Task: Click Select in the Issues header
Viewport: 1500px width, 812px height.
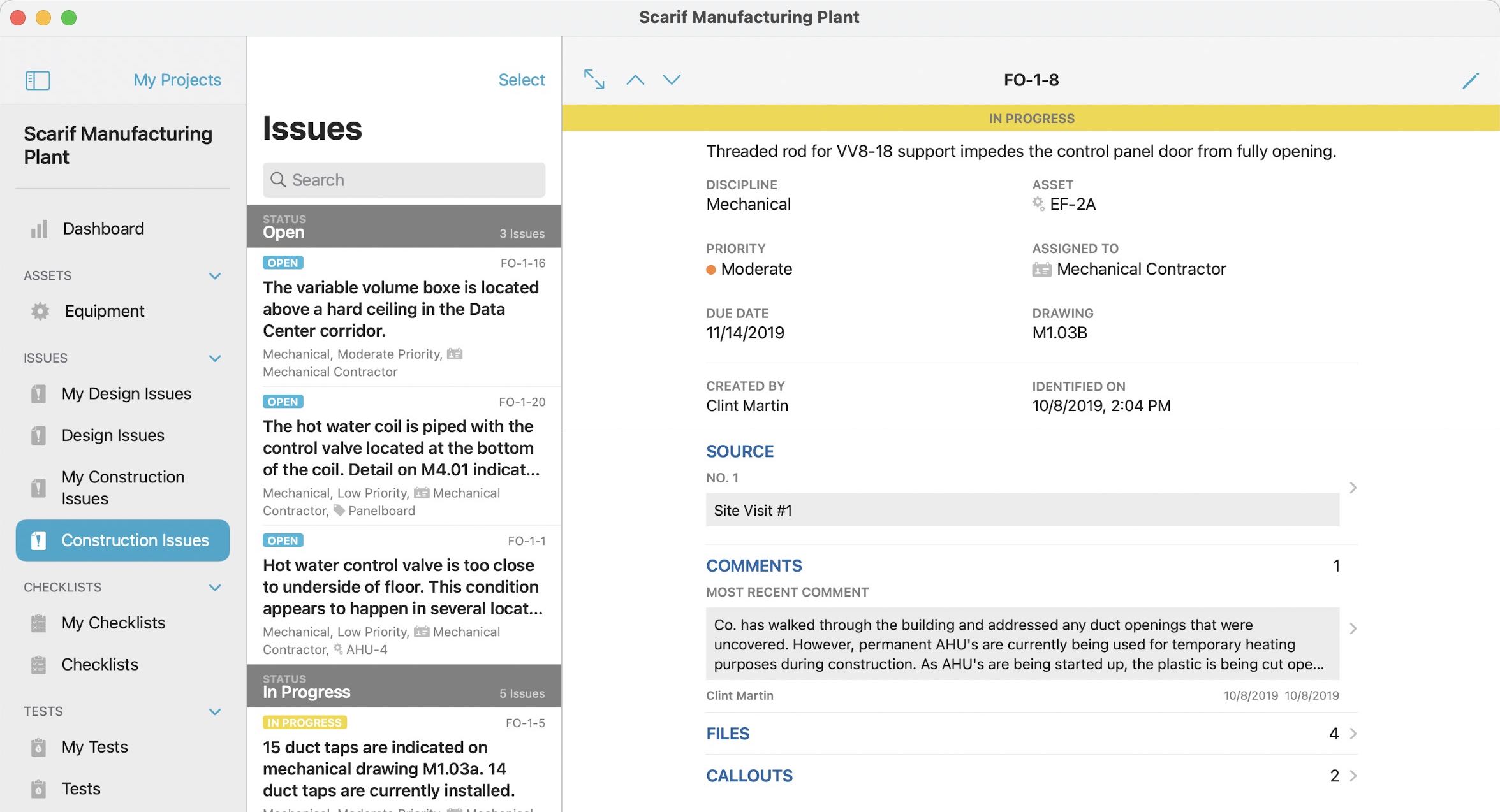Action: coord(522,80)
